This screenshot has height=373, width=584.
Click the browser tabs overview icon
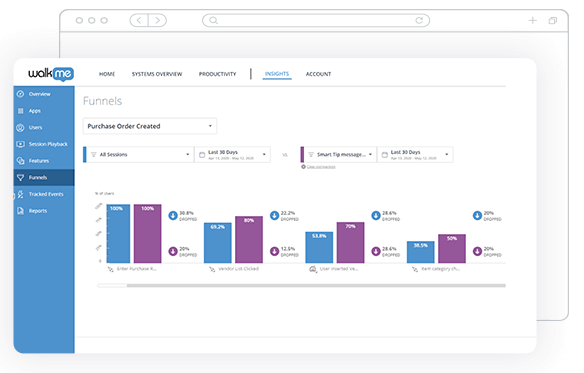[553, 20]
